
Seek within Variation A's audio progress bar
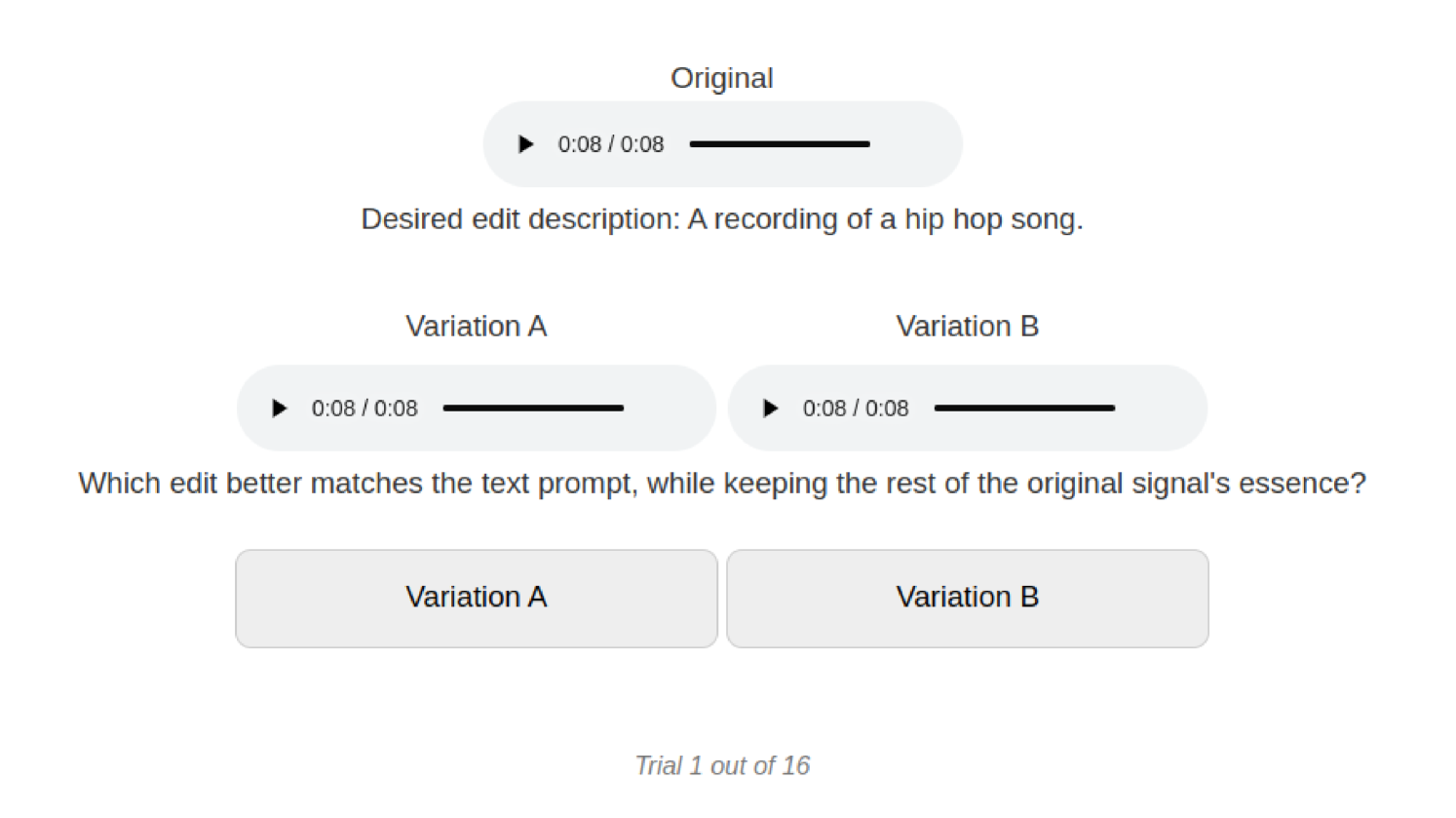533,409
